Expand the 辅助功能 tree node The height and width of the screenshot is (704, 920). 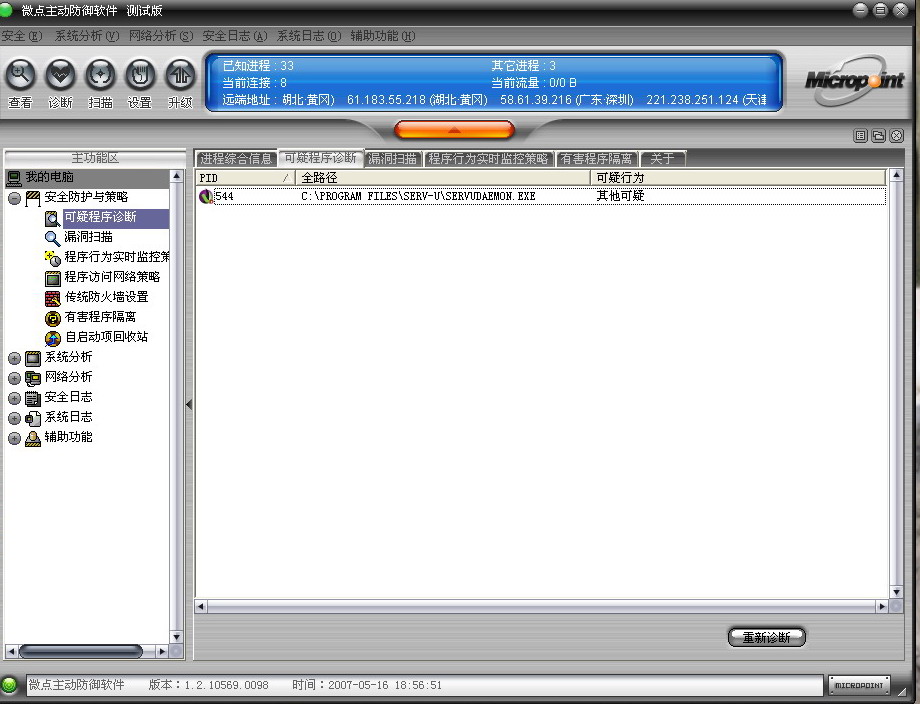click(x=15, y=438)
